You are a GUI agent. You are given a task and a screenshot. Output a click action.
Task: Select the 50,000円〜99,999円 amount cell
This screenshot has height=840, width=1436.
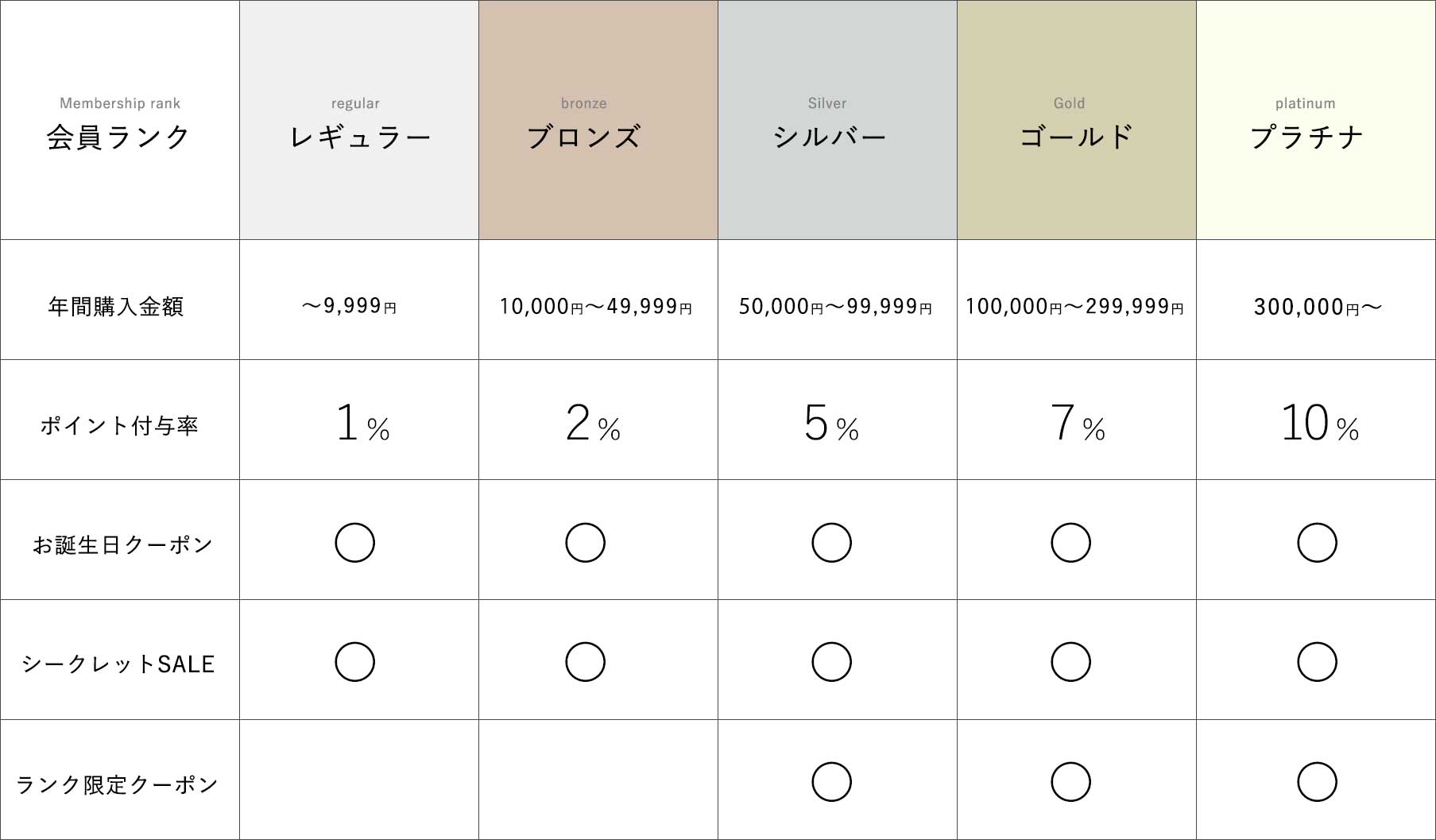point(835,306)
